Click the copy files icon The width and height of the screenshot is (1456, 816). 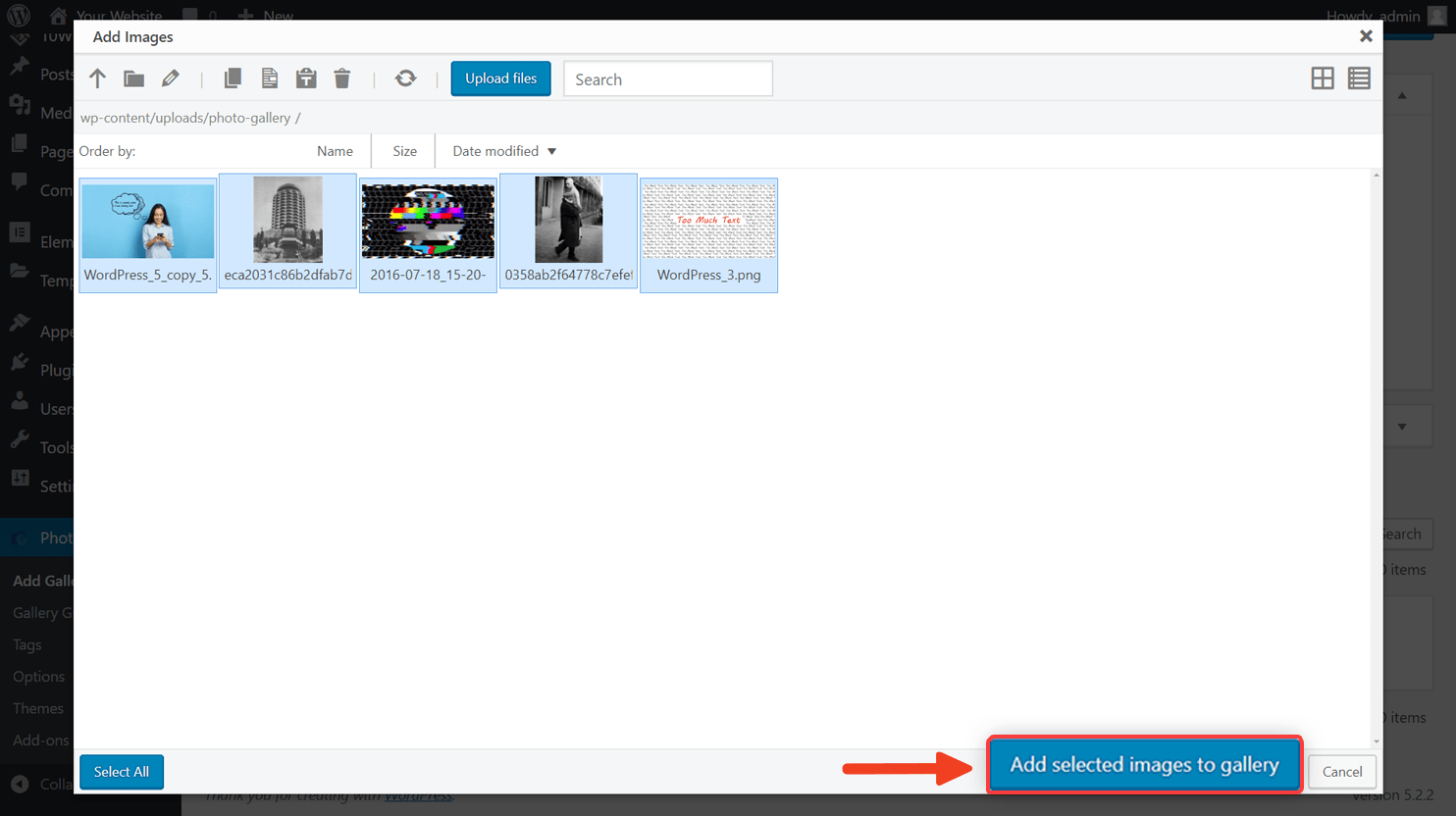pos(233,78)
